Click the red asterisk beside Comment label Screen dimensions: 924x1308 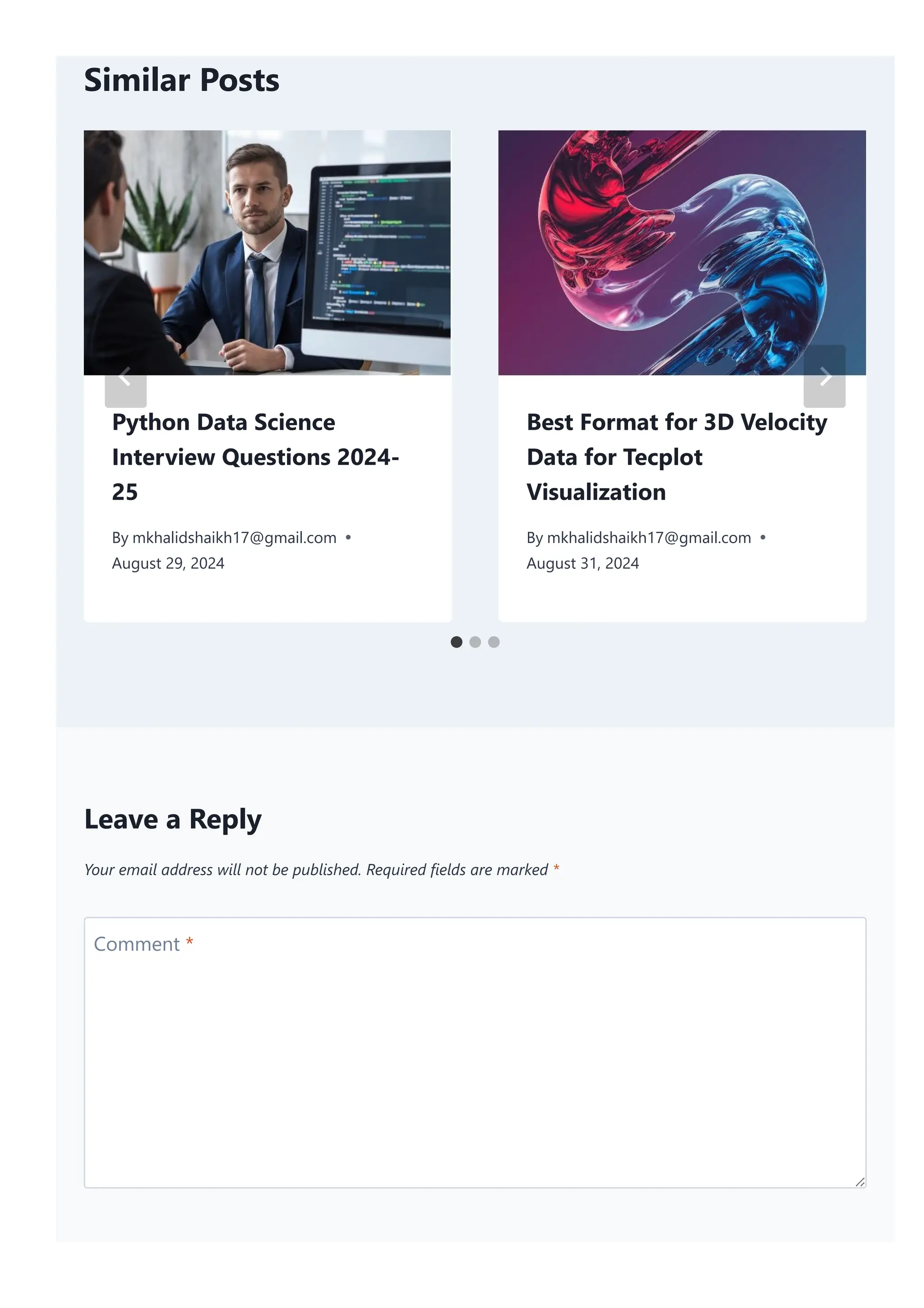[189, 941]
